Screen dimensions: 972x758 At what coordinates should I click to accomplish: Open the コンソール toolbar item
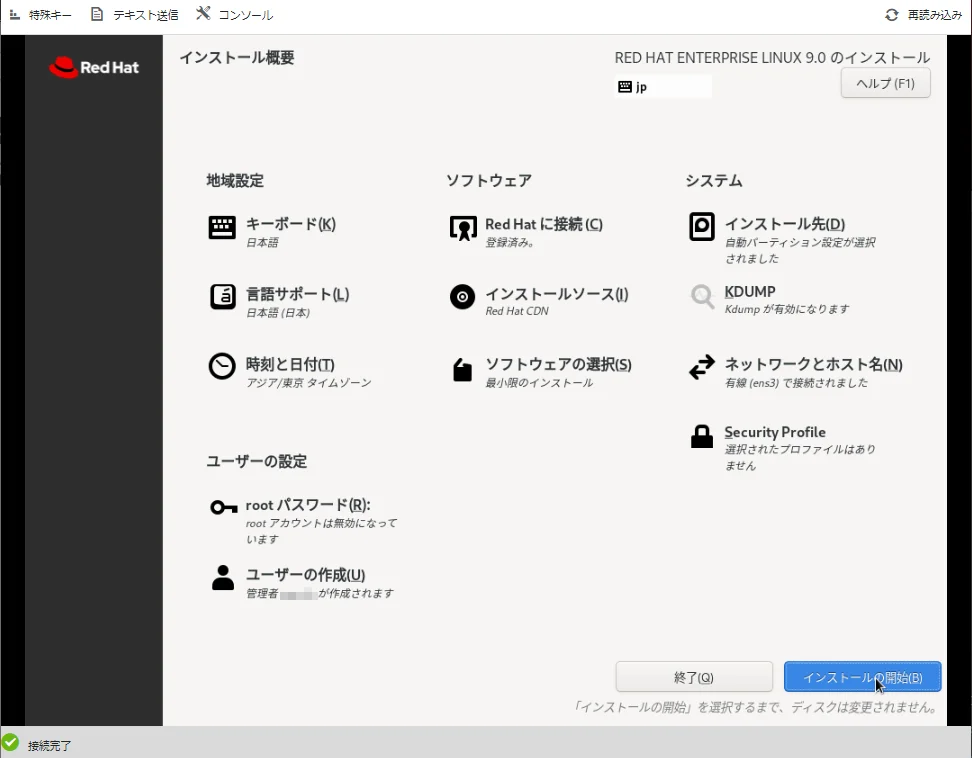coord(234,15)
